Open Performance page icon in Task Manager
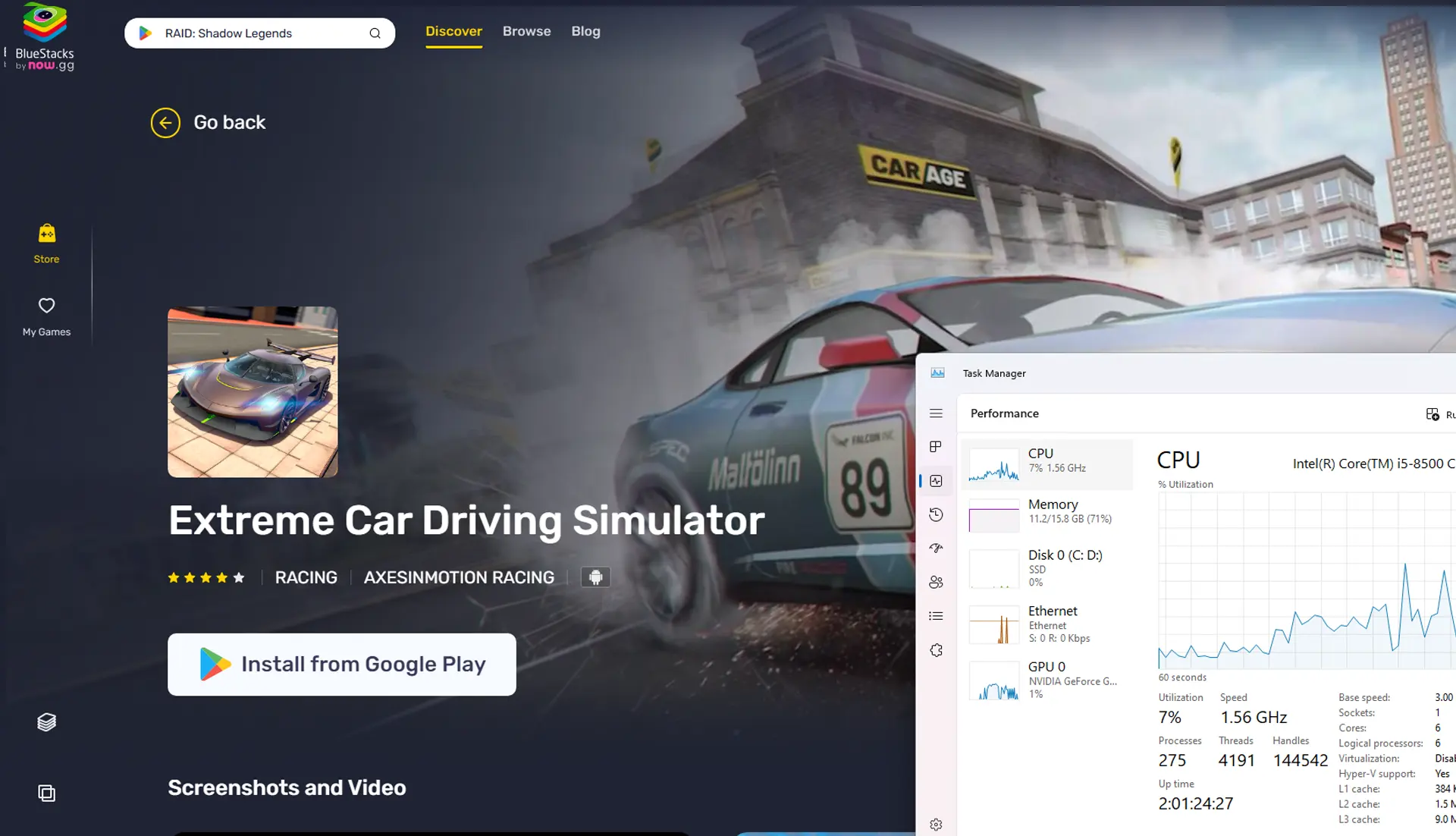 (x=936, y=481)
